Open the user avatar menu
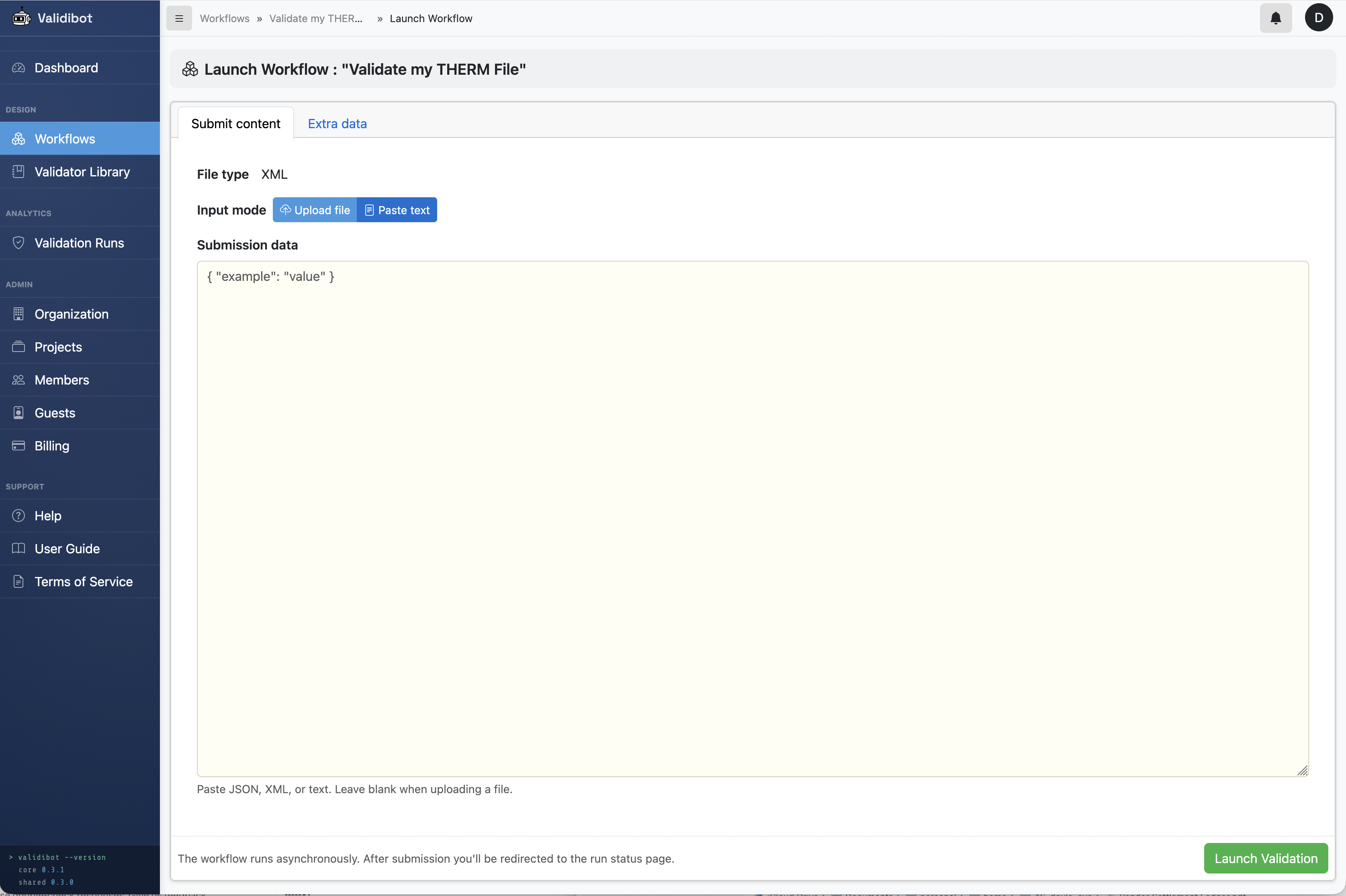1346x896 pixels. pyautogui.click(x=1319, y=18)
